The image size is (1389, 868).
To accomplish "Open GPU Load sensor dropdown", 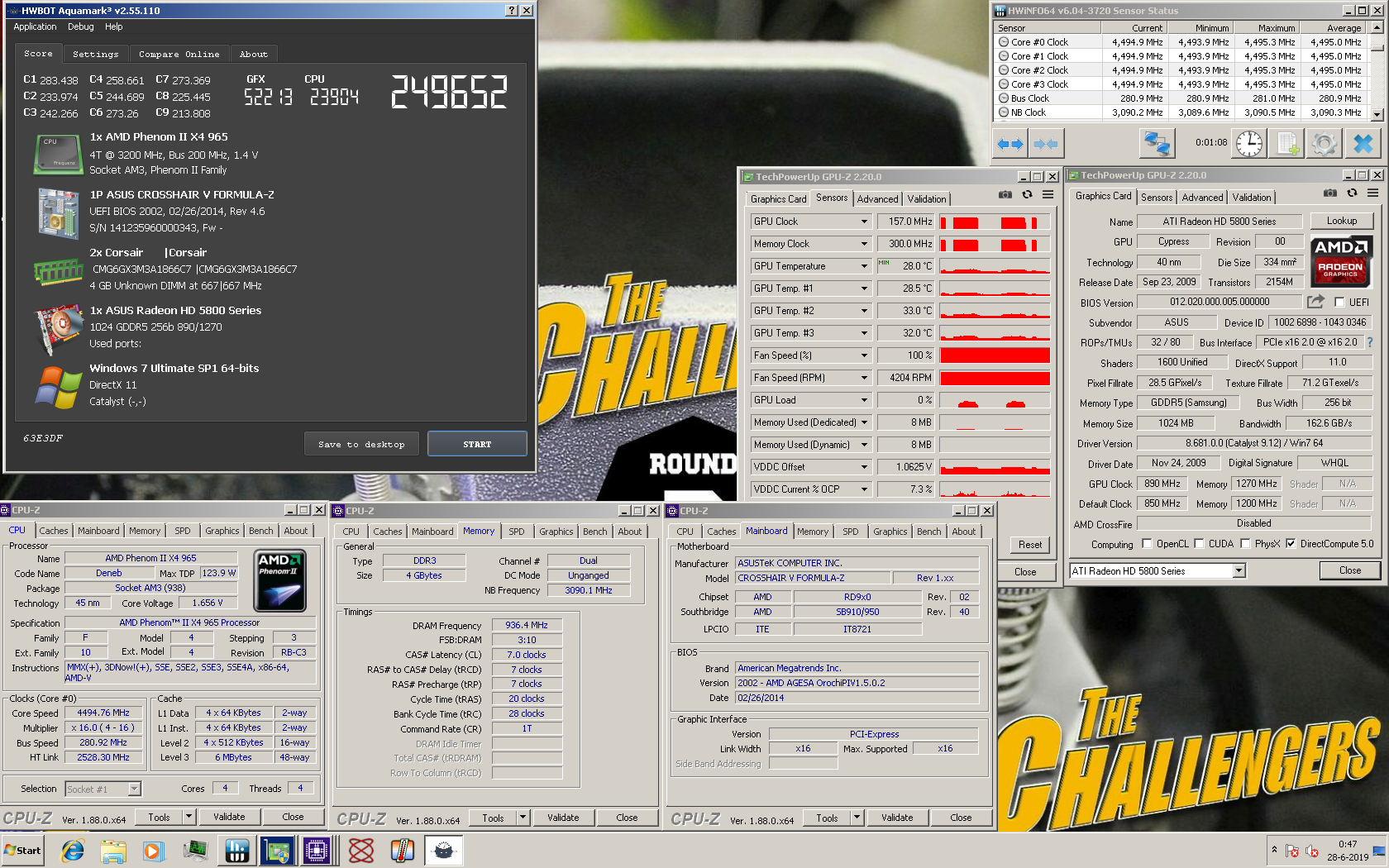I will [865, 400].
